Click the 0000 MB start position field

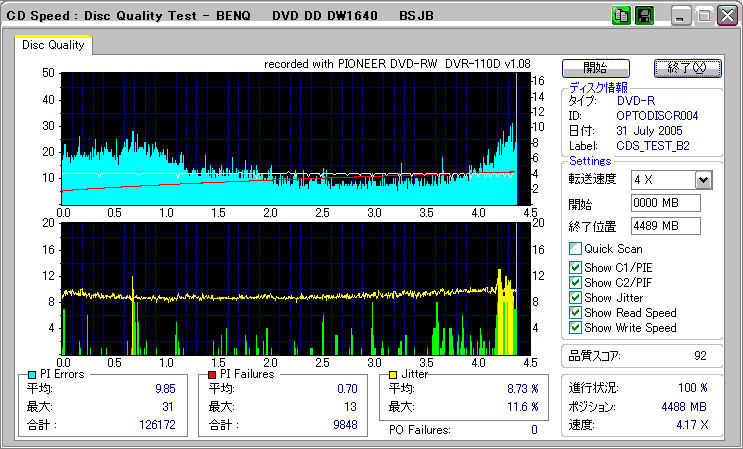click(666, 203)
